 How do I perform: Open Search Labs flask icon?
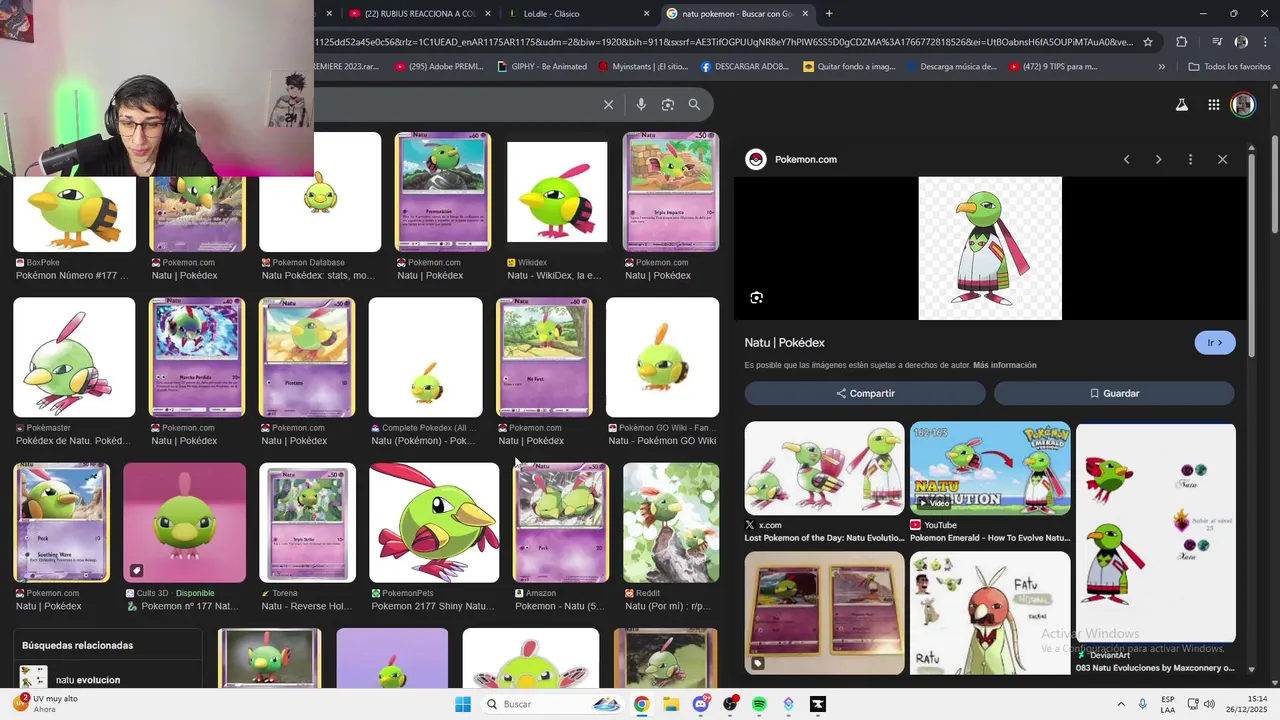(x=1181, y=105)
